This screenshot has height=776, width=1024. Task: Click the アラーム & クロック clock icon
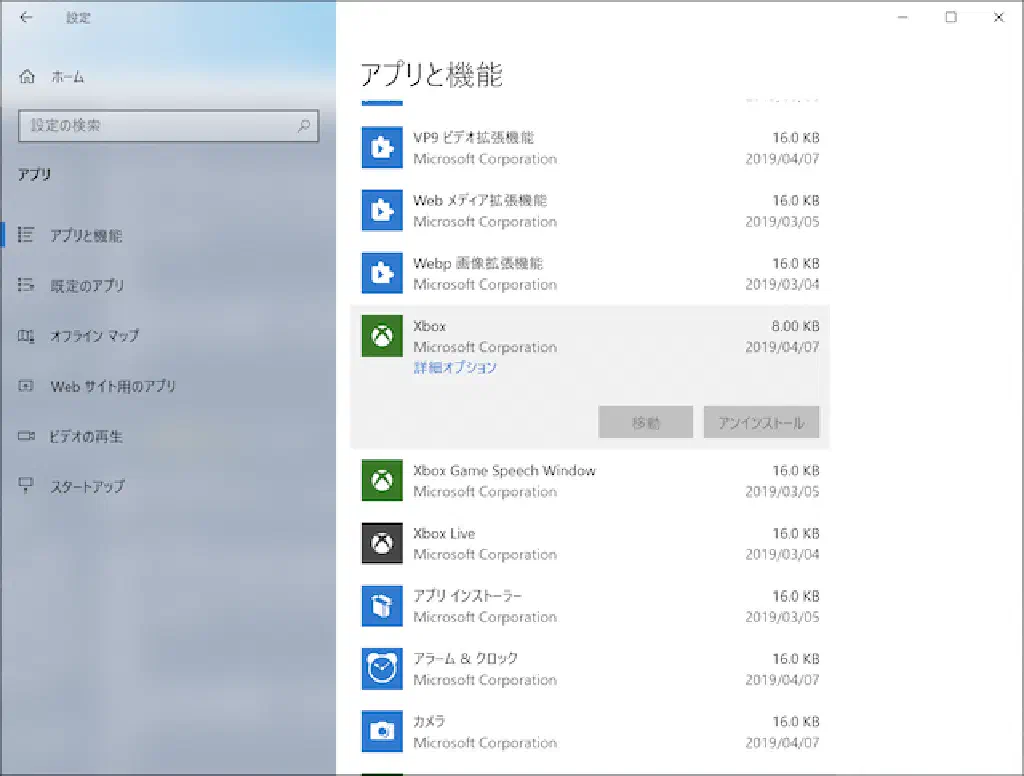(x=381, y=669)
